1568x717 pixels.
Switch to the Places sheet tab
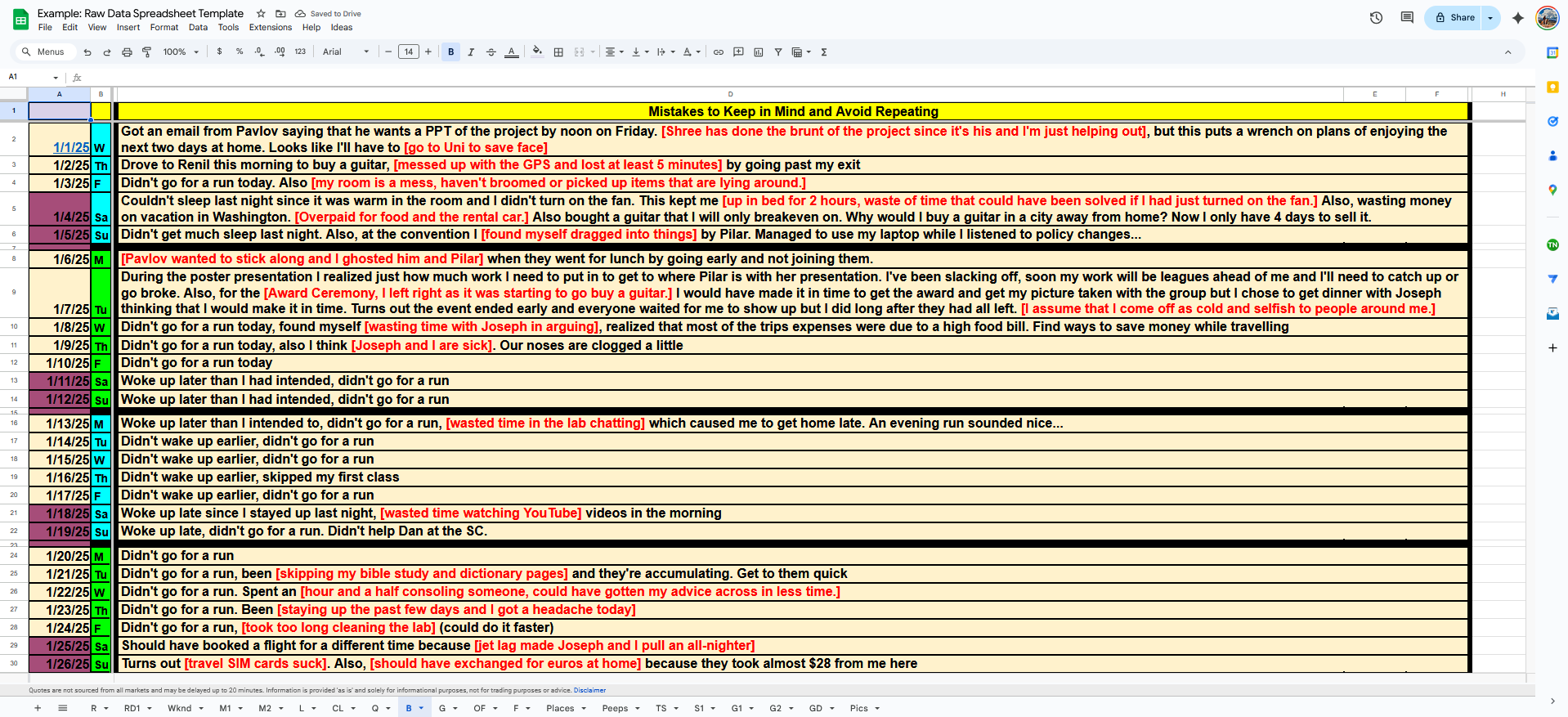point(560,709)
